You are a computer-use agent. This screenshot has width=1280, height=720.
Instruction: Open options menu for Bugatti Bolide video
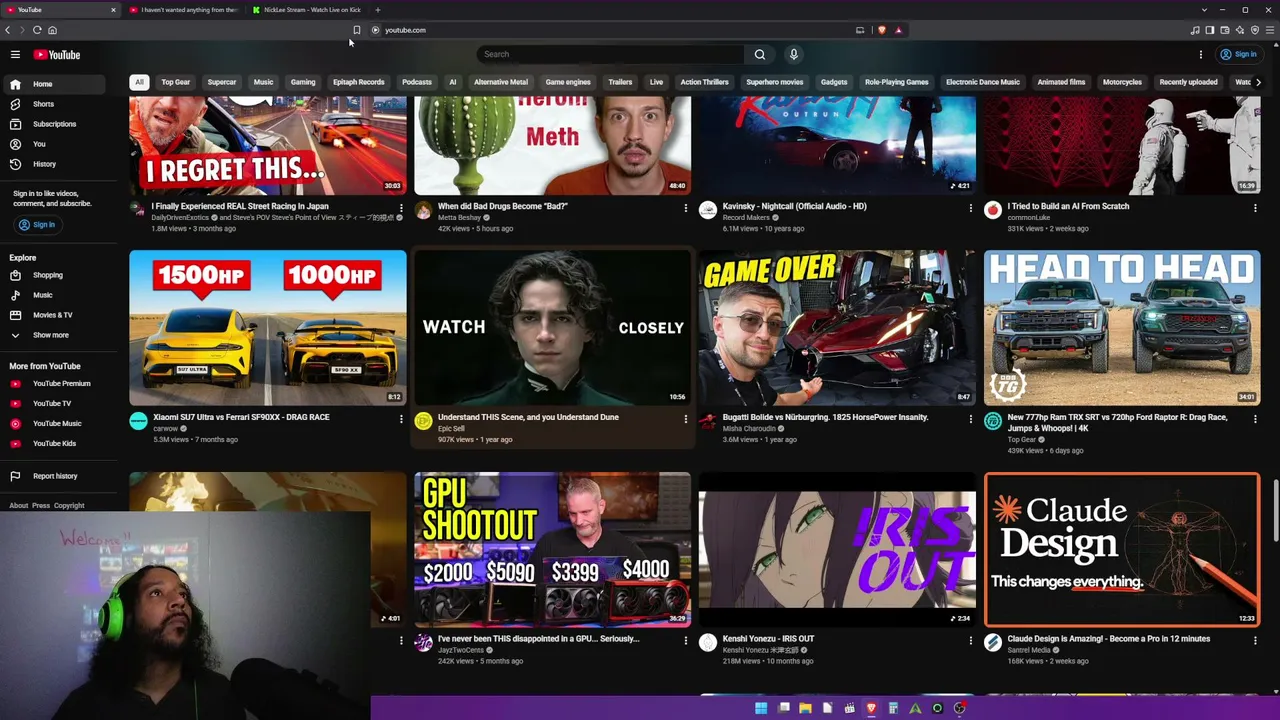(x=970, y=419)
